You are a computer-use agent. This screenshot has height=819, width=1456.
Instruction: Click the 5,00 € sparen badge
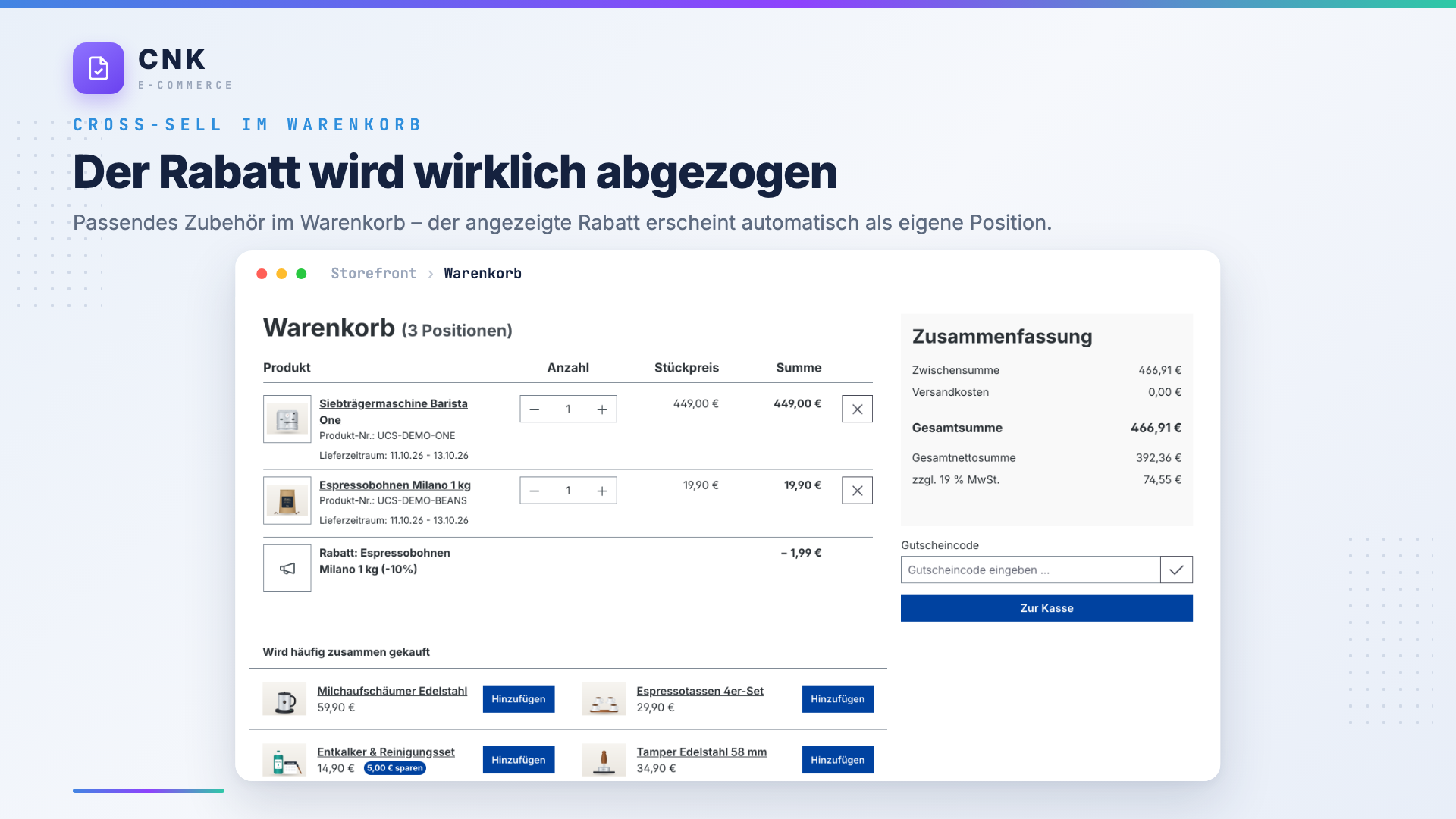tap(395, 768)
